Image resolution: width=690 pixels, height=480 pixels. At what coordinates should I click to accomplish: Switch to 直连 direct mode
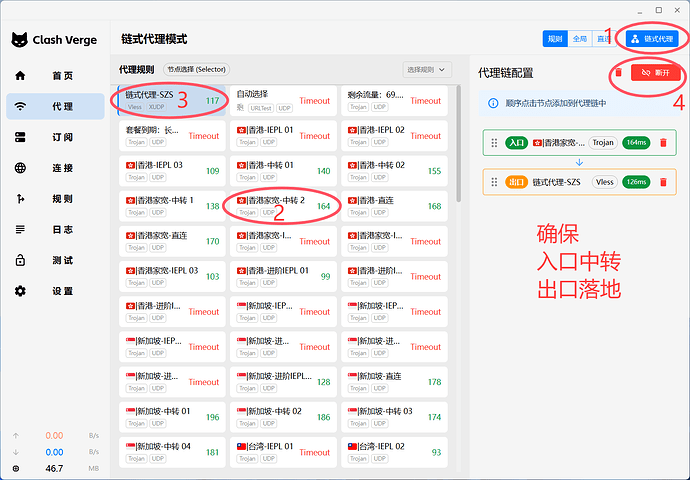602,39
